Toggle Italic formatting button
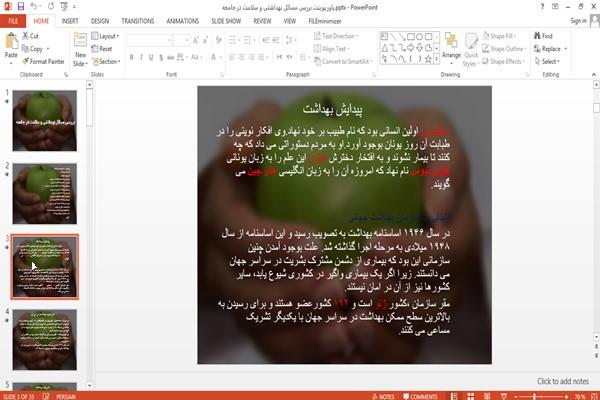The height and width of the screenshot is (400, 600). point(141,57)
